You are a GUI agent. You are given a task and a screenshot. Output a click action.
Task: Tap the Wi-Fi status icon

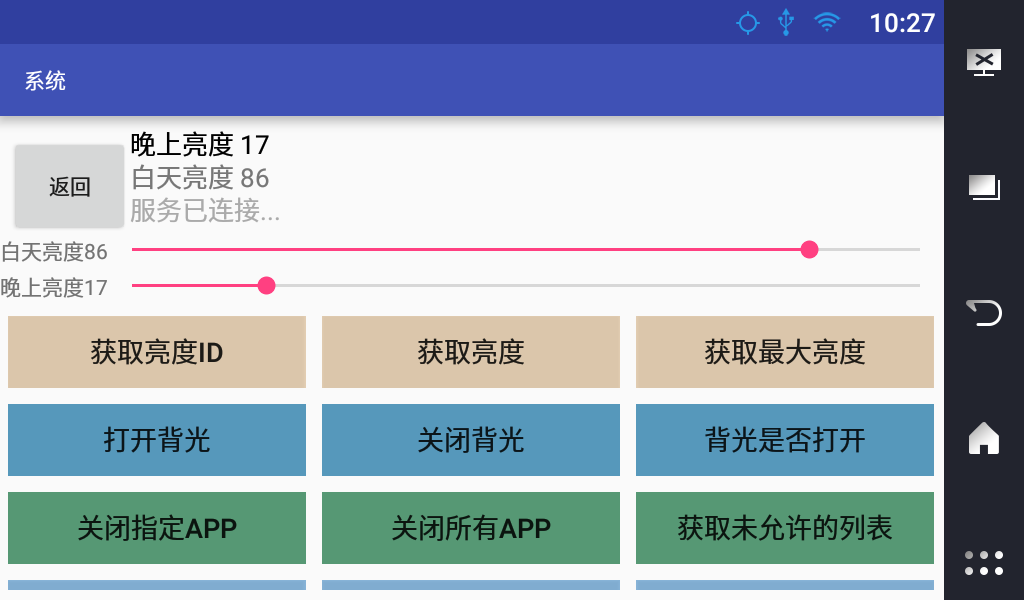pos(827,22)
